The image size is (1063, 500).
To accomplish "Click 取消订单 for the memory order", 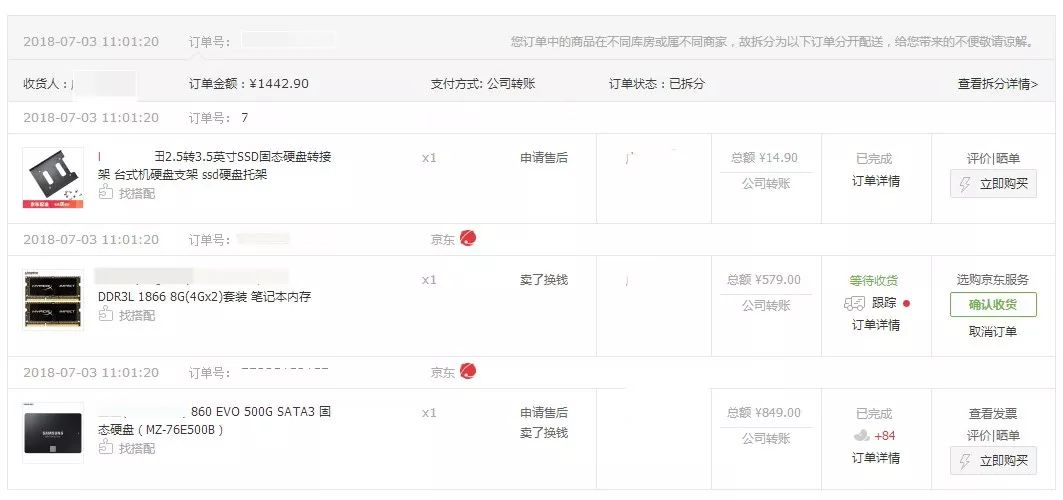I will click(993, 331).
